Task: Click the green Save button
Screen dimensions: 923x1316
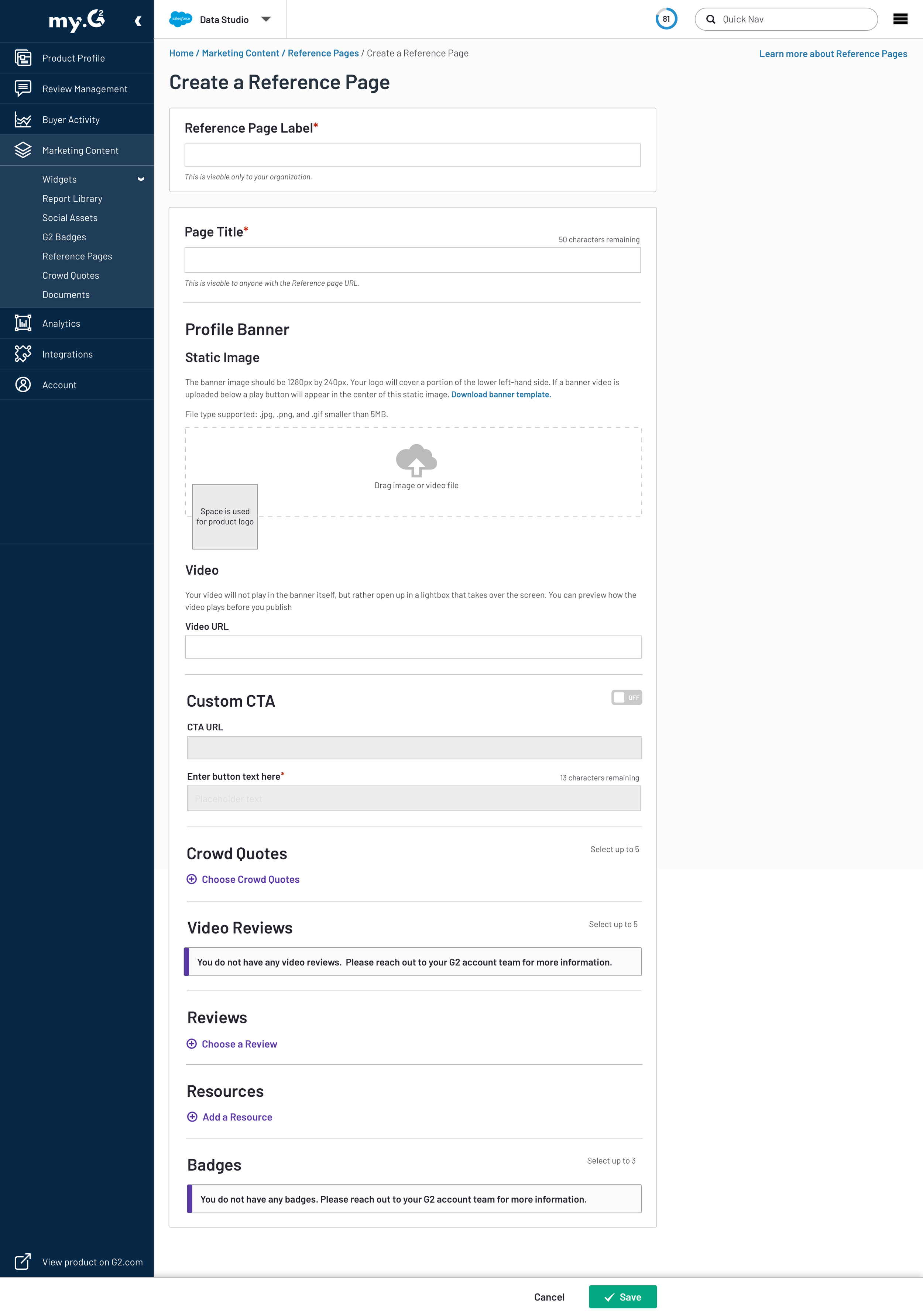Action: [x=622, y=1297]
